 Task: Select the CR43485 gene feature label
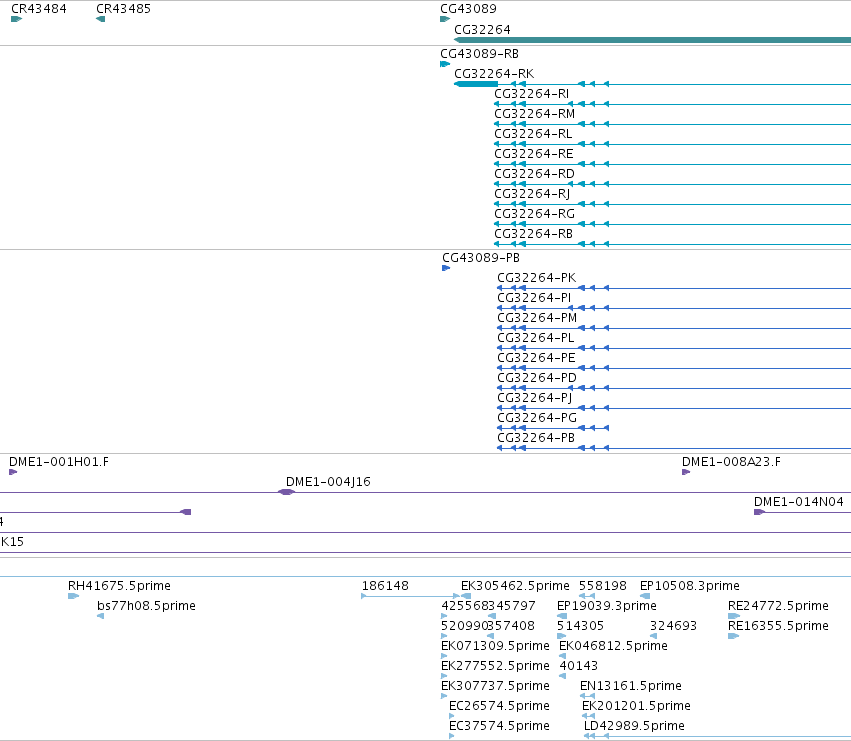pyautogui.click(x=123, y=9)
